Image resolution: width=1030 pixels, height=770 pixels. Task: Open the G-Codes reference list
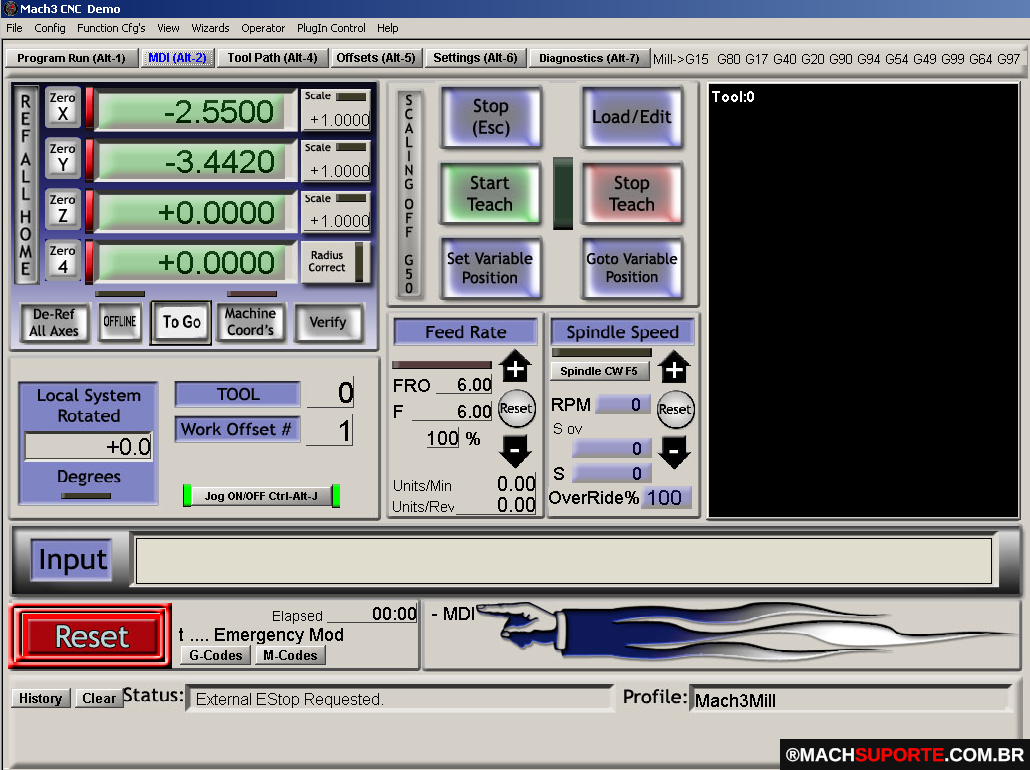click(215, 655)
